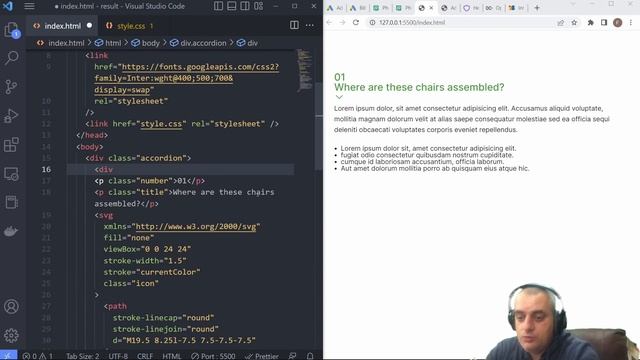640x360 pixels.
Task: Toggle the primary side bar layout icon
Action: tap(218, 6)
